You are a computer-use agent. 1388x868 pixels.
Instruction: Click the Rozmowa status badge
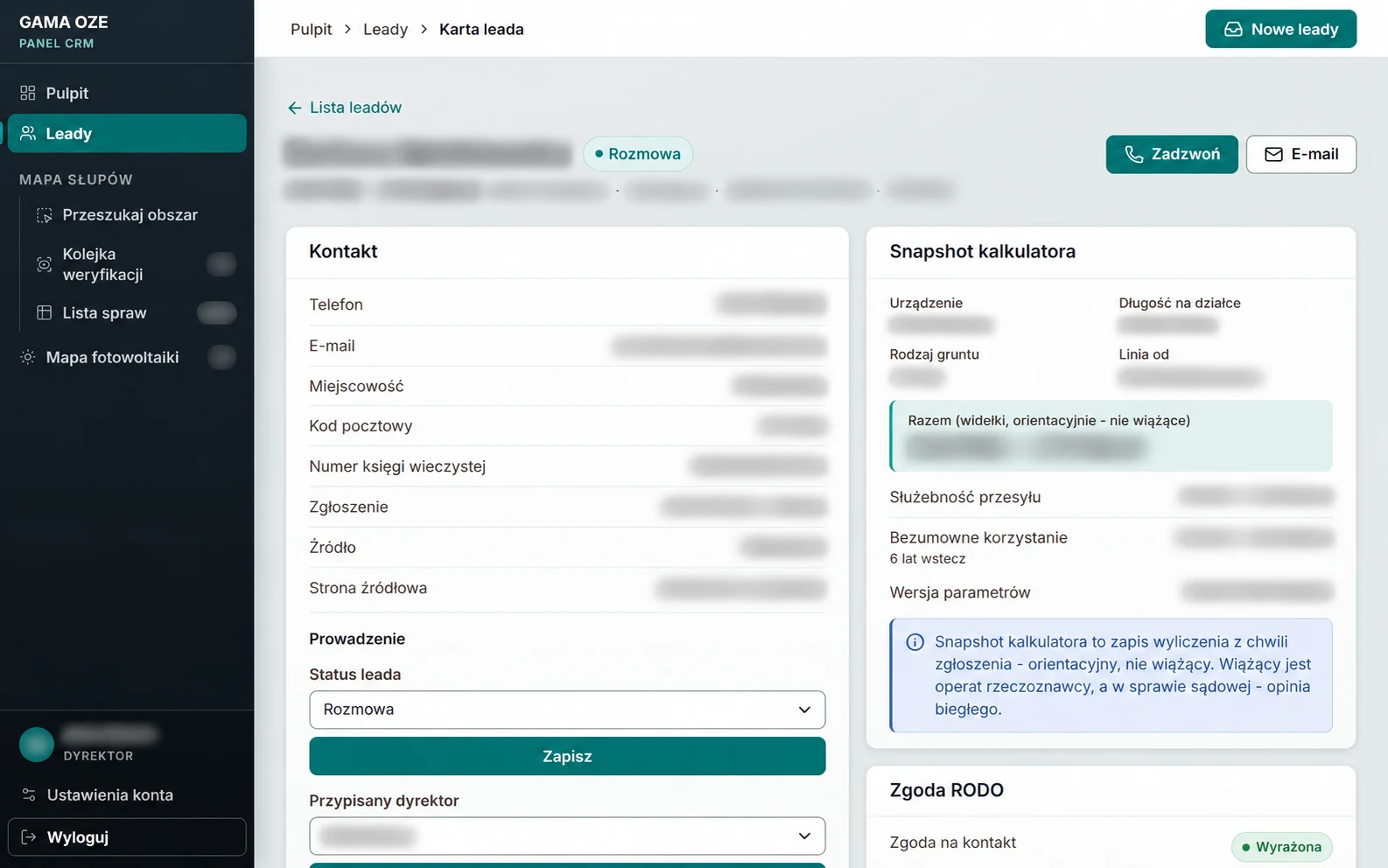coord(638,154)
